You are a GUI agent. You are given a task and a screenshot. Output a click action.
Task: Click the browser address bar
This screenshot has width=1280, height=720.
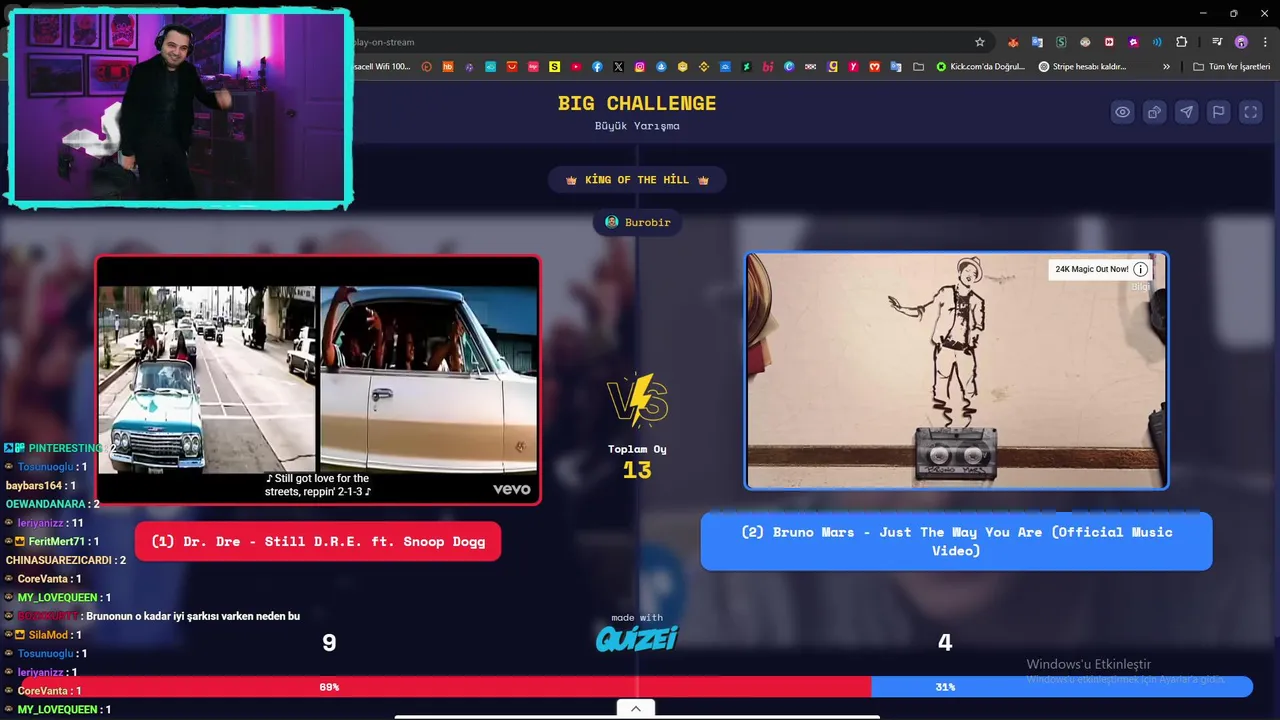point(660,42)
